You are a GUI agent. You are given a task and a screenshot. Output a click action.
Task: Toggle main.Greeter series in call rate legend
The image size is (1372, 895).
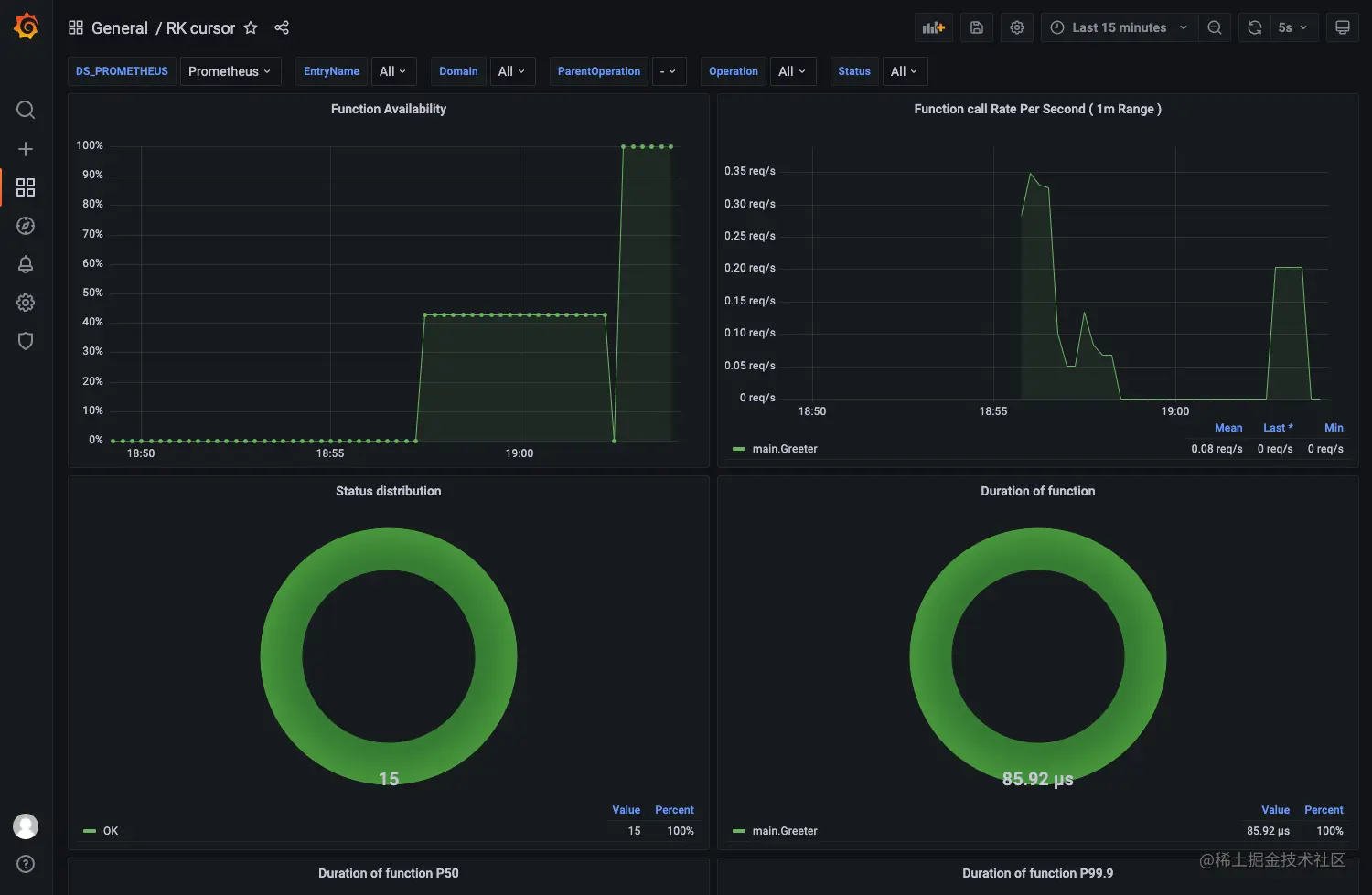click(785, 449)
